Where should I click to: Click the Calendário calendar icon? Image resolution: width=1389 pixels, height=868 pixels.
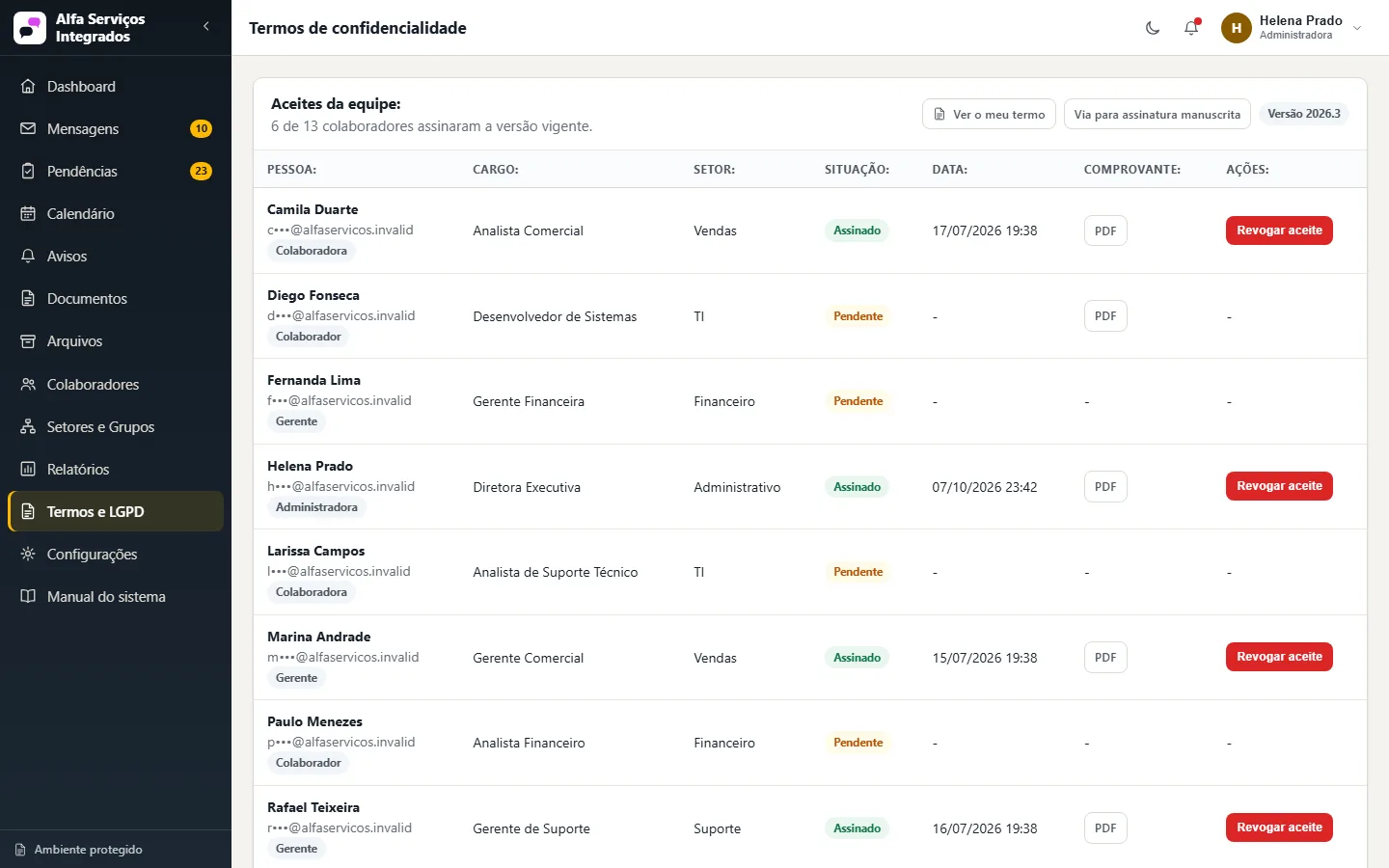pos(28,213)
